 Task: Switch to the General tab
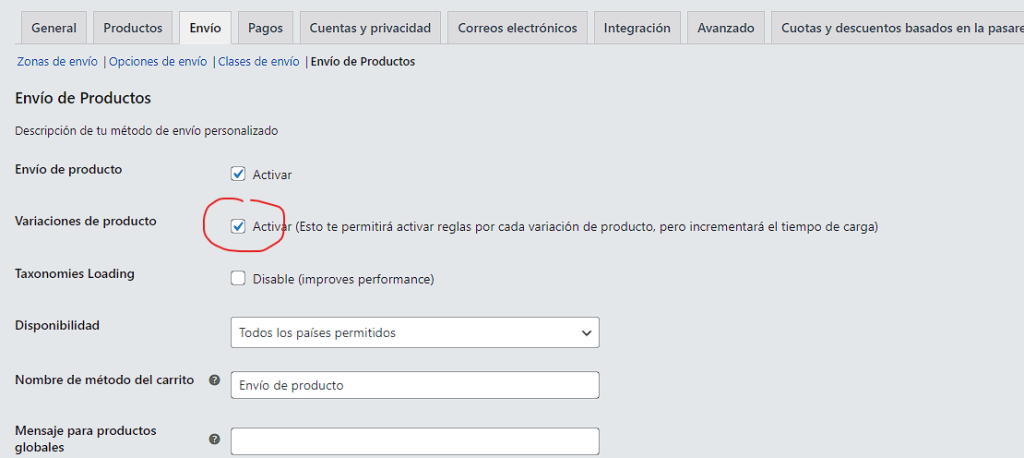54,28
